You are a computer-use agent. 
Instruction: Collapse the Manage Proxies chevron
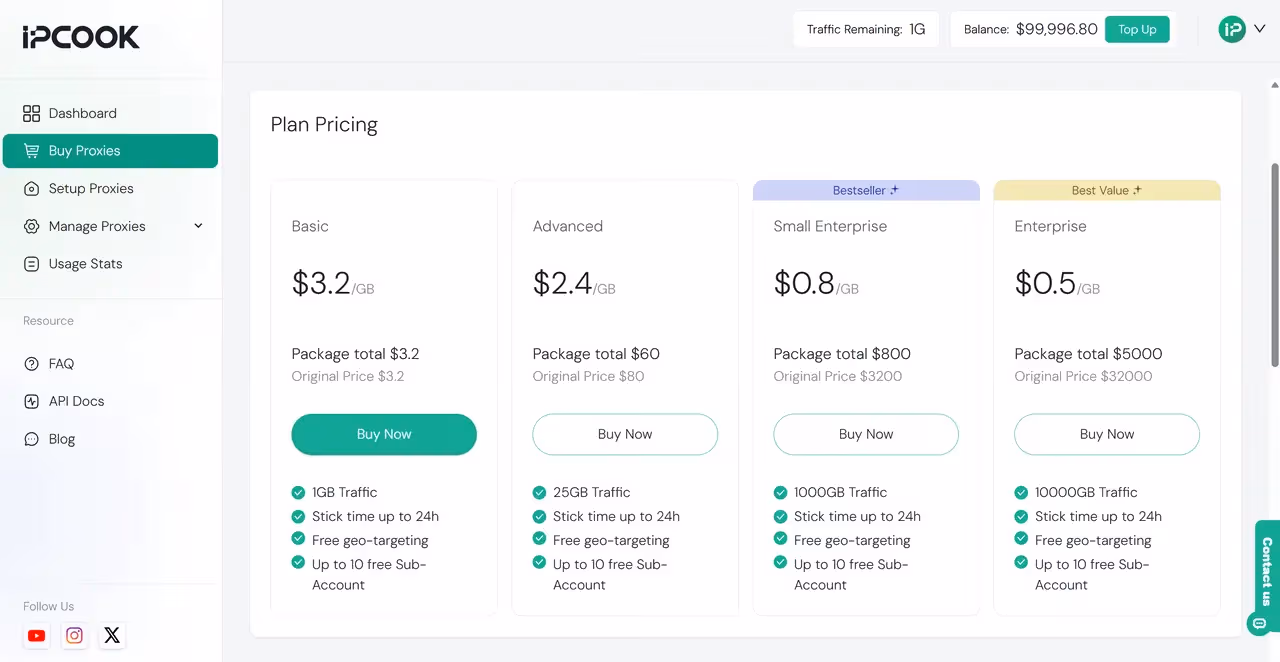click(x=198, y=226)
